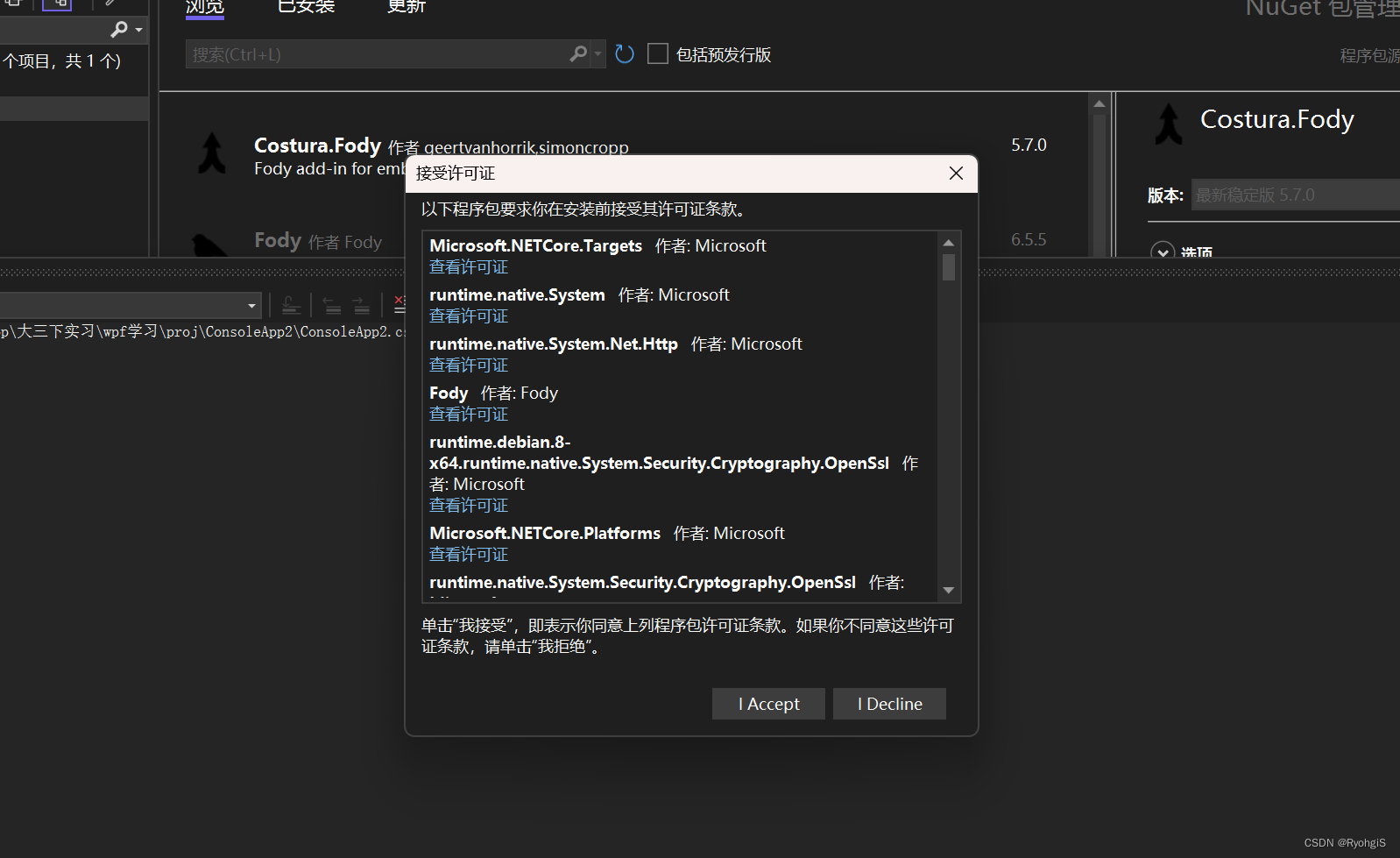Switch to the 浏览 tab
The image size is (1400, 858).
pyautogui.click(x=205, y=7)
